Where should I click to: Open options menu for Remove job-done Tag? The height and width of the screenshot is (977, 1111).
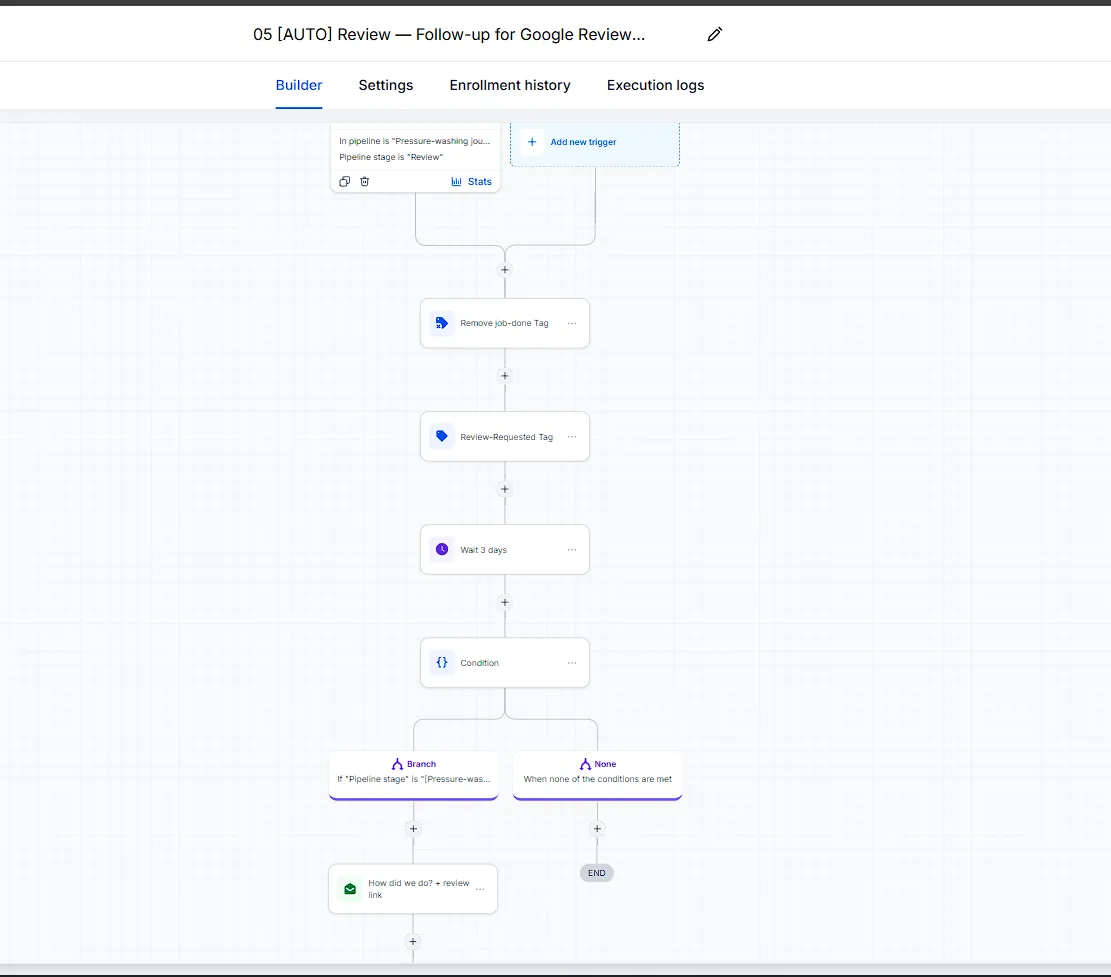coord(572,323)
